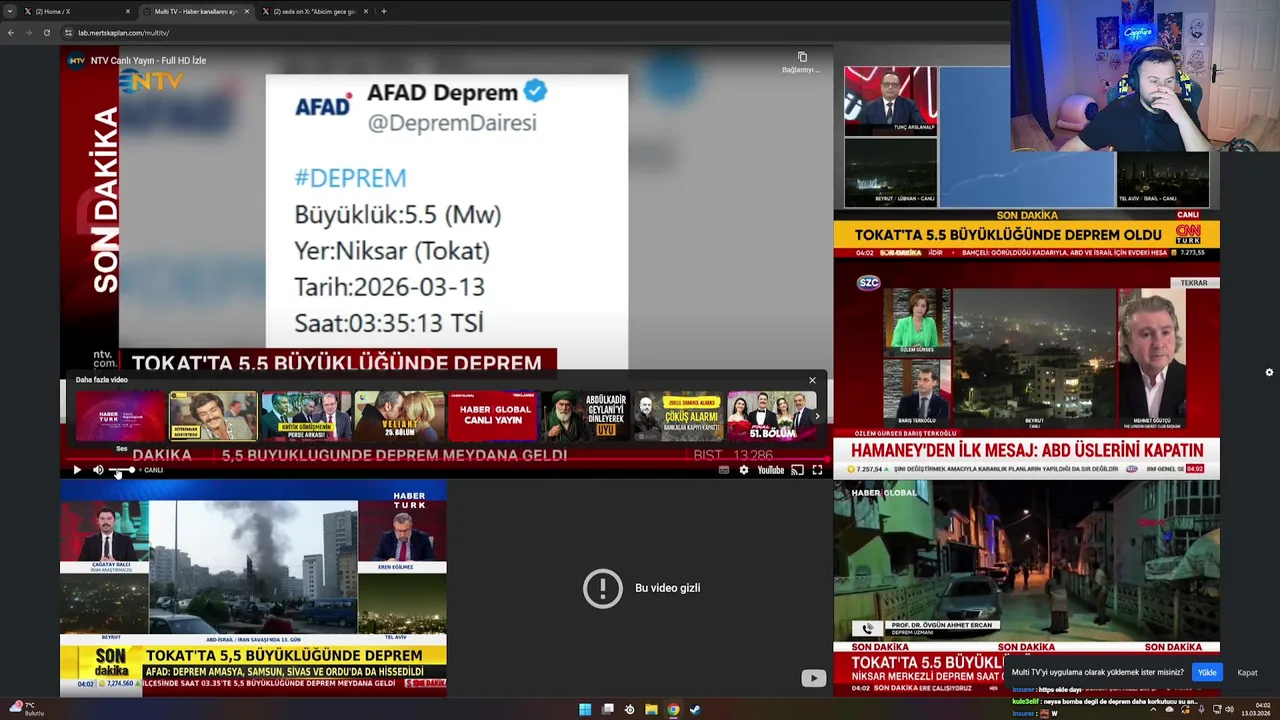The image size is (1280, 720).
Task: Go forward in browser history
Action: coord(27,33)
